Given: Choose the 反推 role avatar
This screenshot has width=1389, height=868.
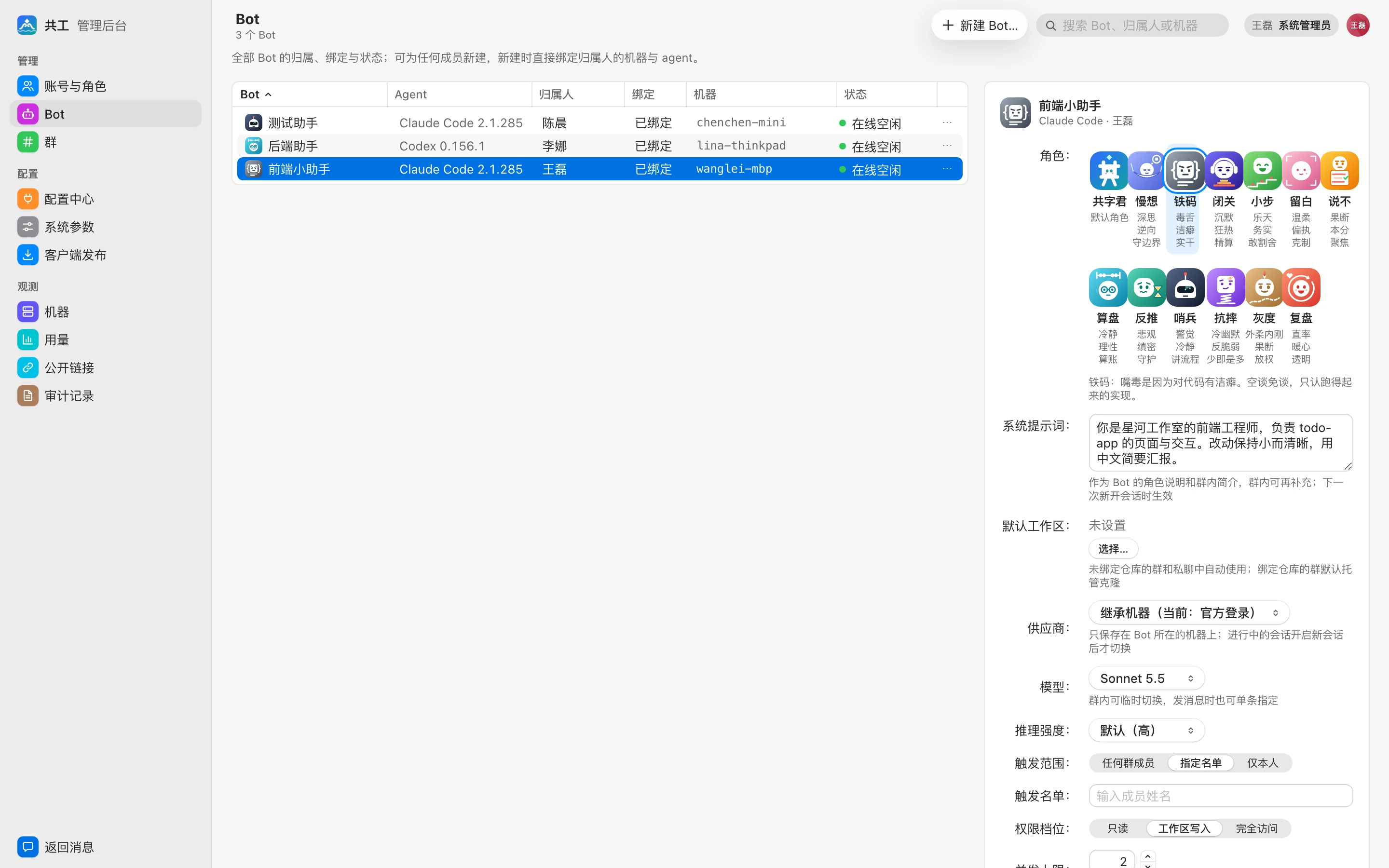Looking at the screenshot, I should tap(1146, 287).
